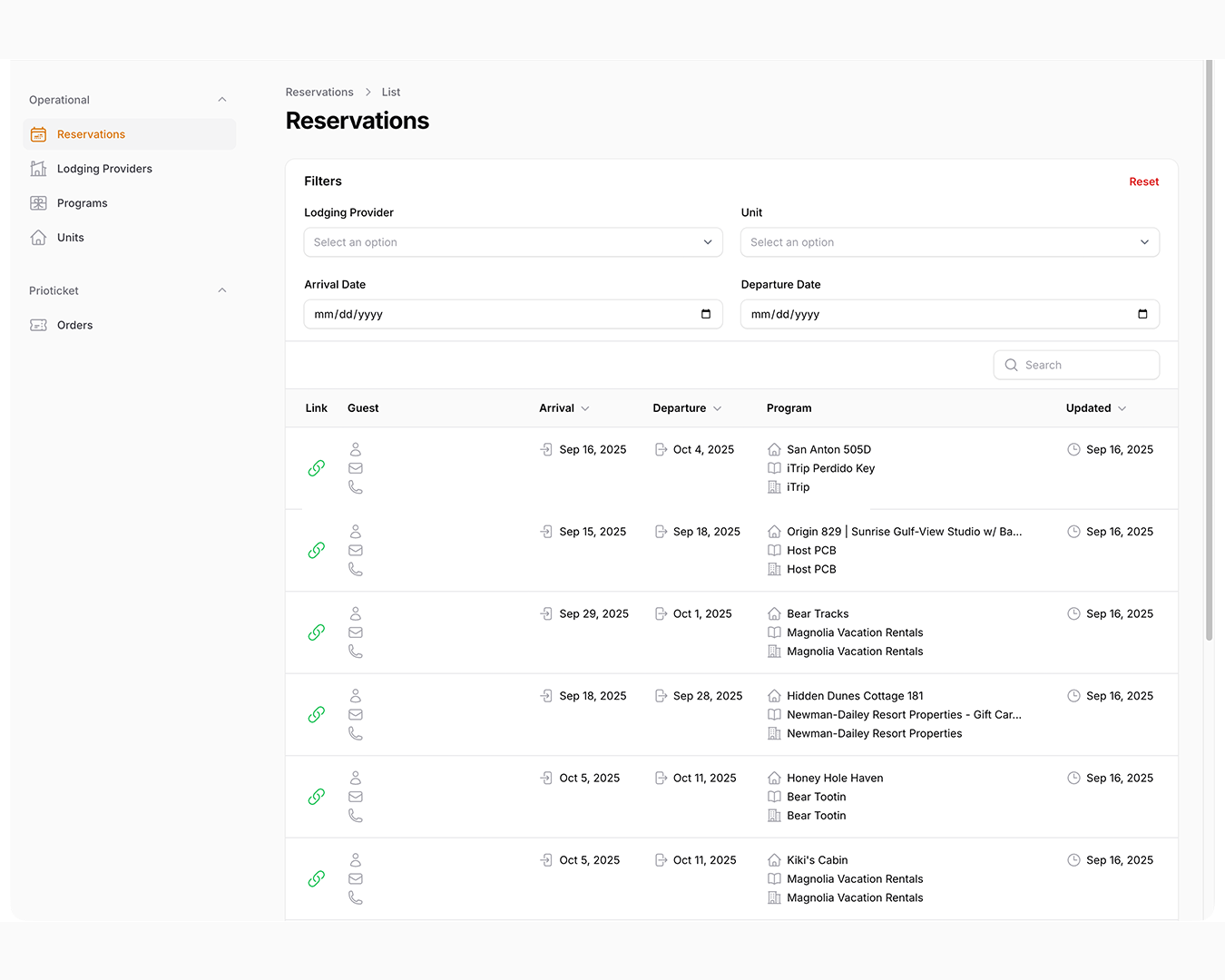
Task: Go to Lodging Providers page
Action: (x=130, y=169)
